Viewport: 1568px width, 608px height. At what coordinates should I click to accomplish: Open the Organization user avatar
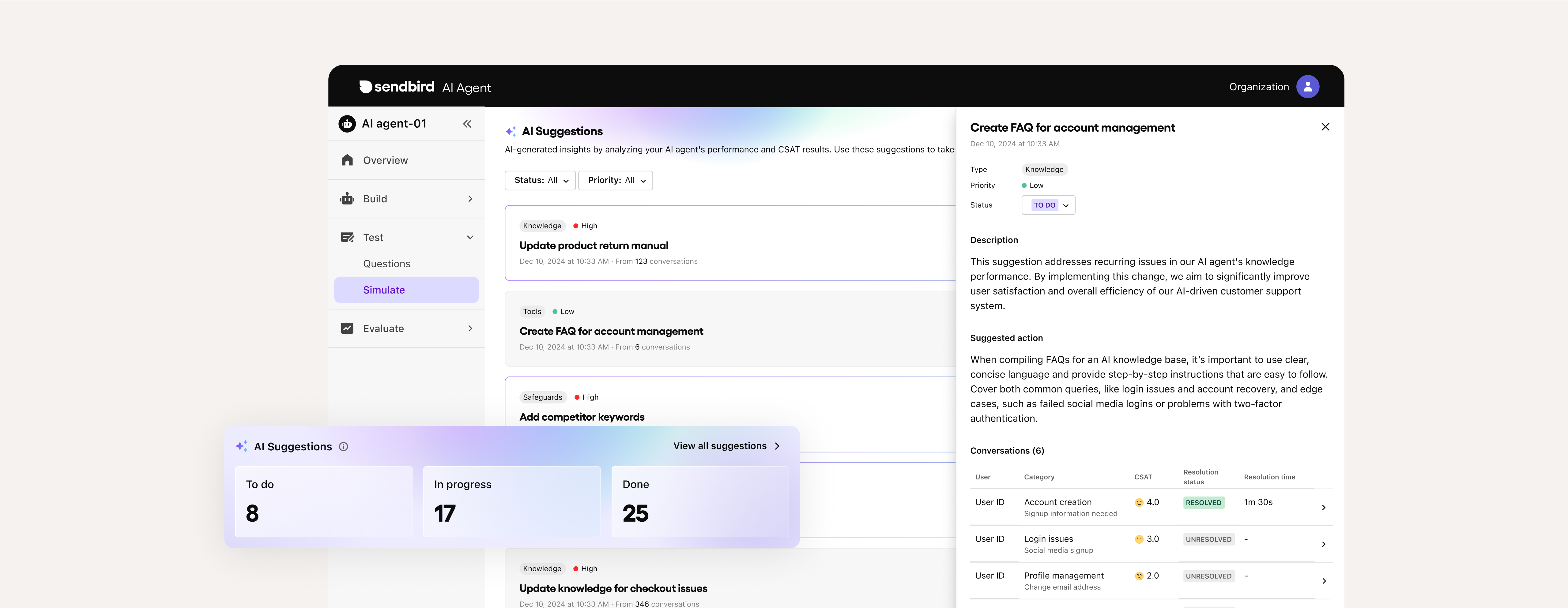coord(1307,87)
